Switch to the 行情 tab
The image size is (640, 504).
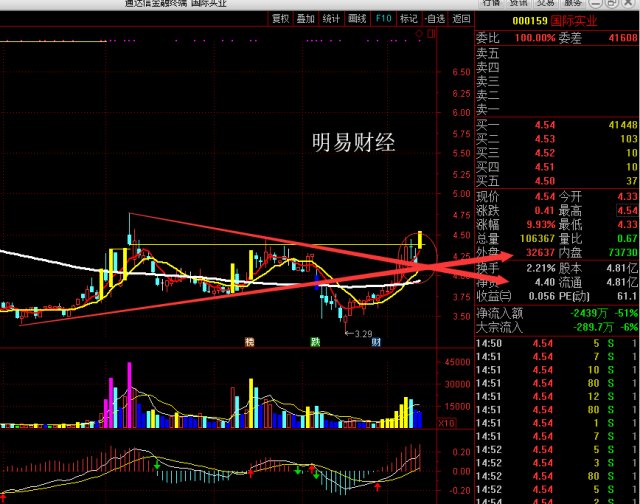491,3
